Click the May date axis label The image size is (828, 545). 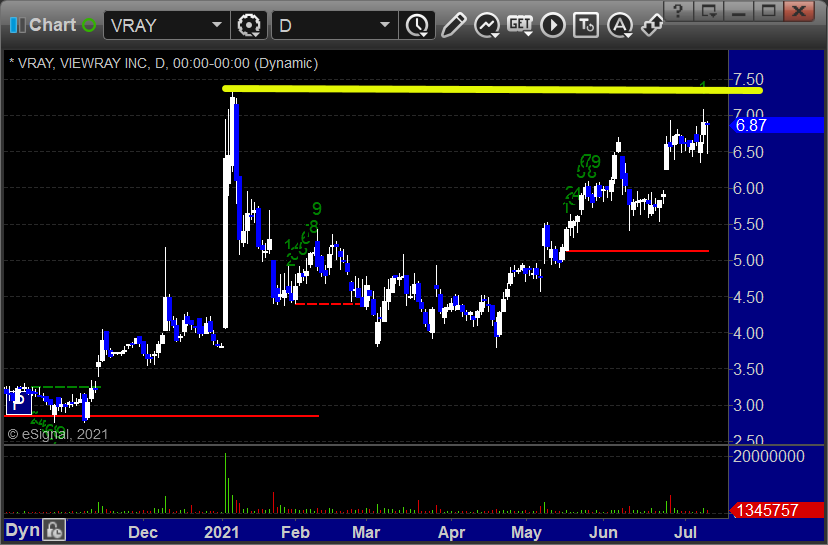[x=526, y=532]
